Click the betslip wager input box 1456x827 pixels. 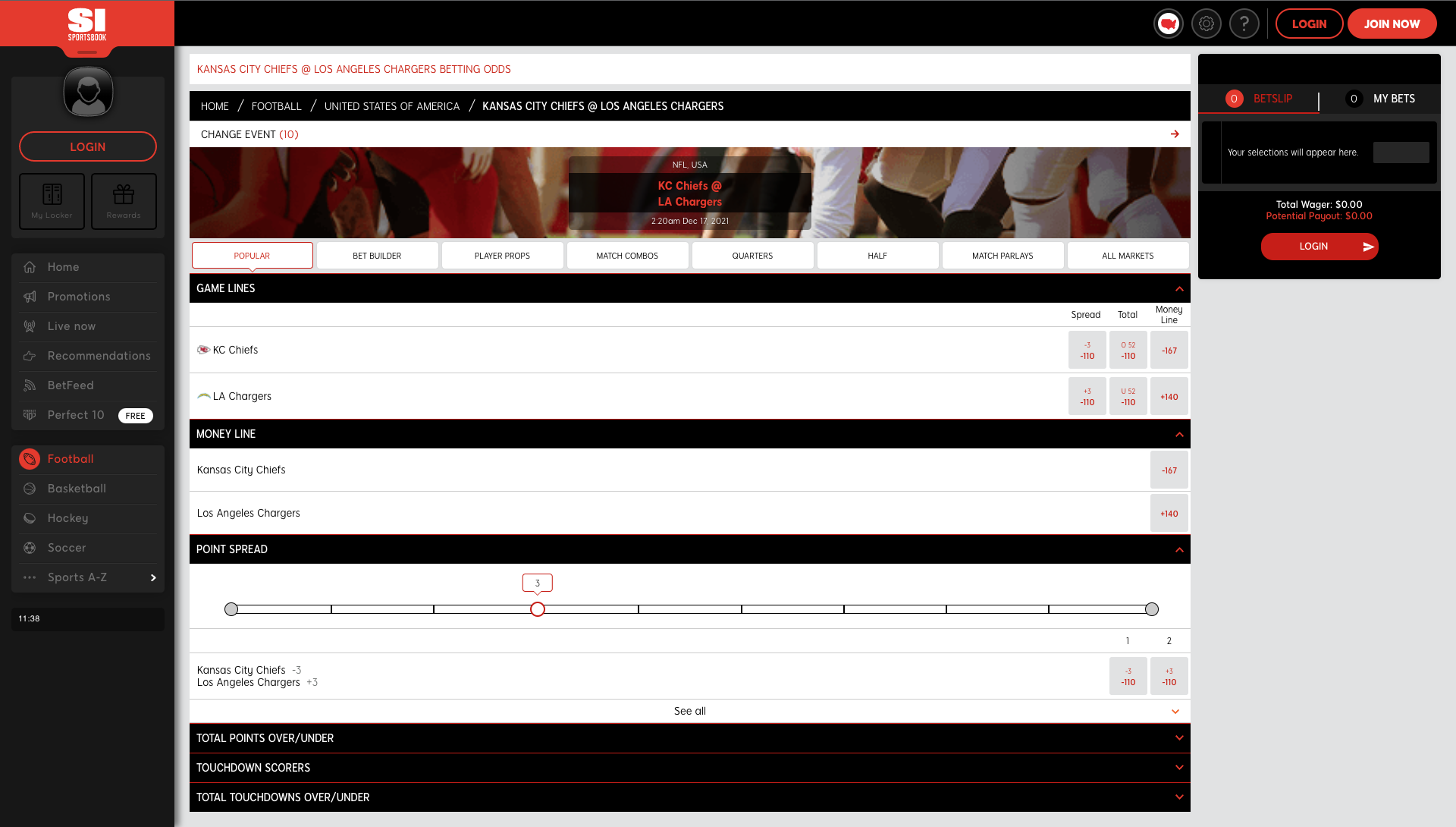click(1401, 153)
